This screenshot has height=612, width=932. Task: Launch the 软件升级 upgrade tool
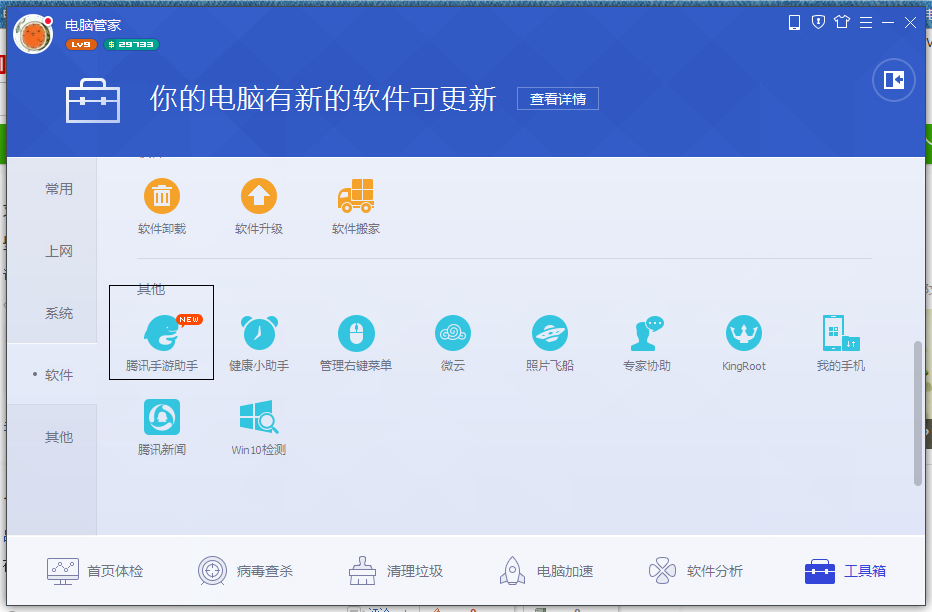pos(259,207)
